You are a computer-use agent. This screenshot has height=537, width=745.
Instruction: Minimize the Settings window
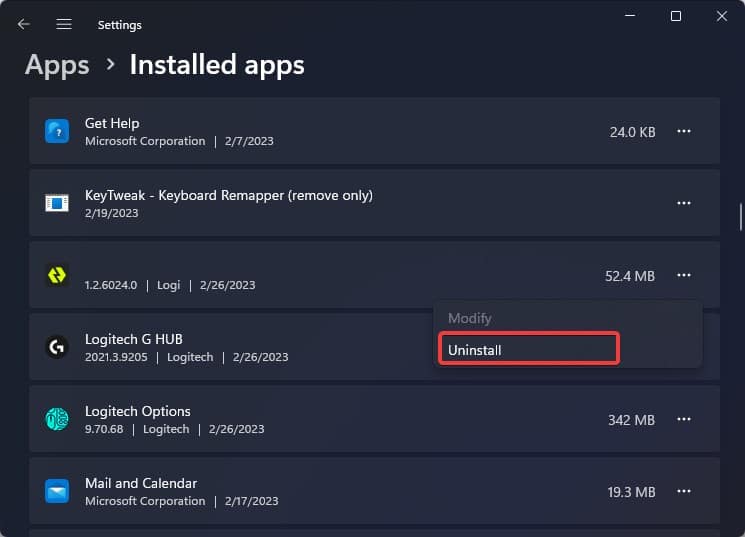pyautogui.click(x=630, y=16)
